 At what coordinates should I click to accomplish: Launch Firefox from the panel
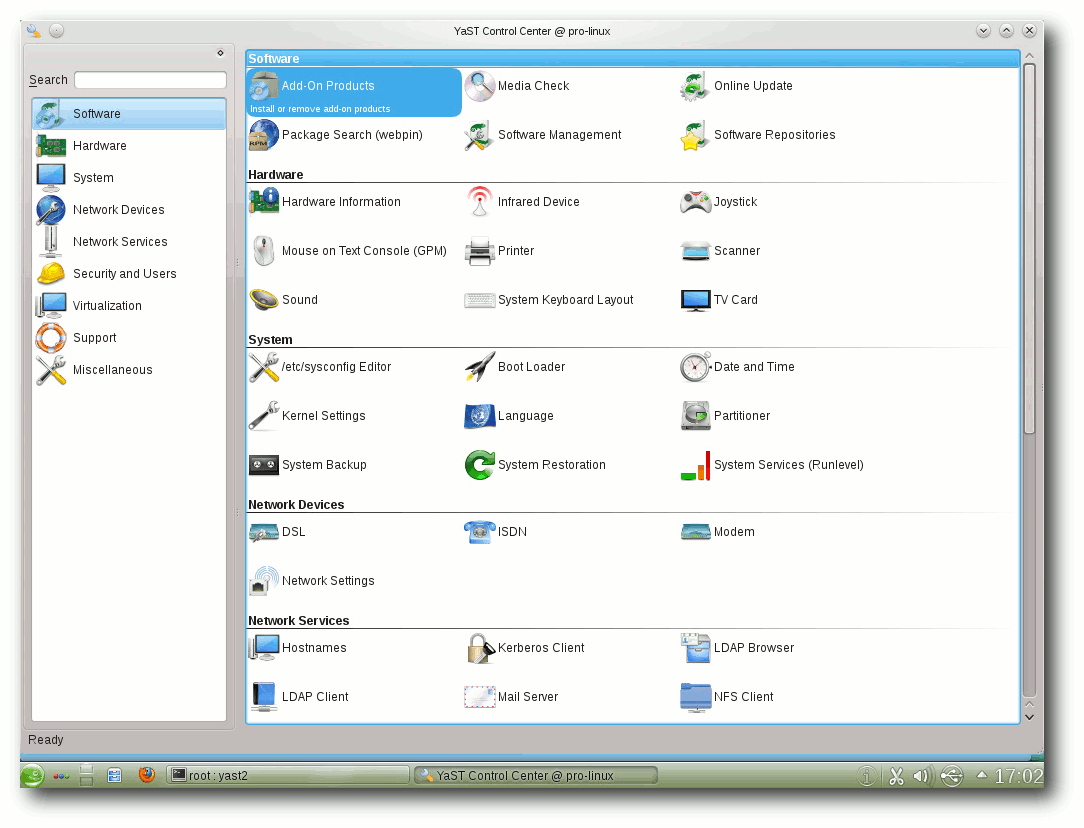147,775
